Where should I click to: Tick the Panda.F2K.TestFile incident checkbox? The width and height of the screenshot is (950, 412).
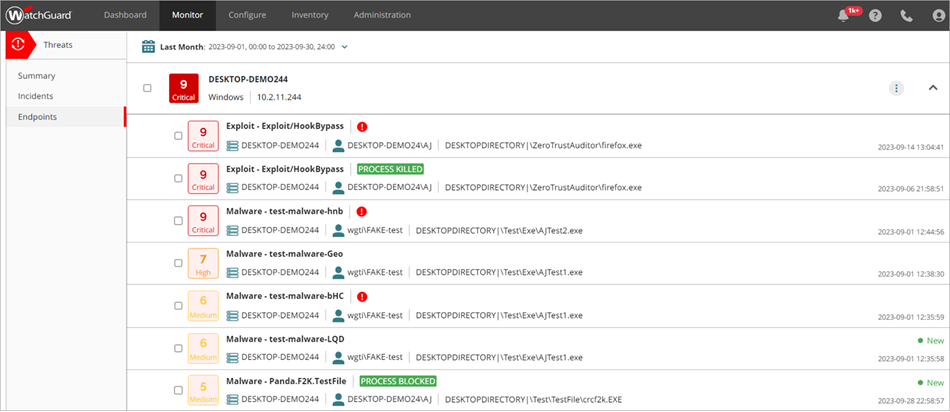point(178,391)
